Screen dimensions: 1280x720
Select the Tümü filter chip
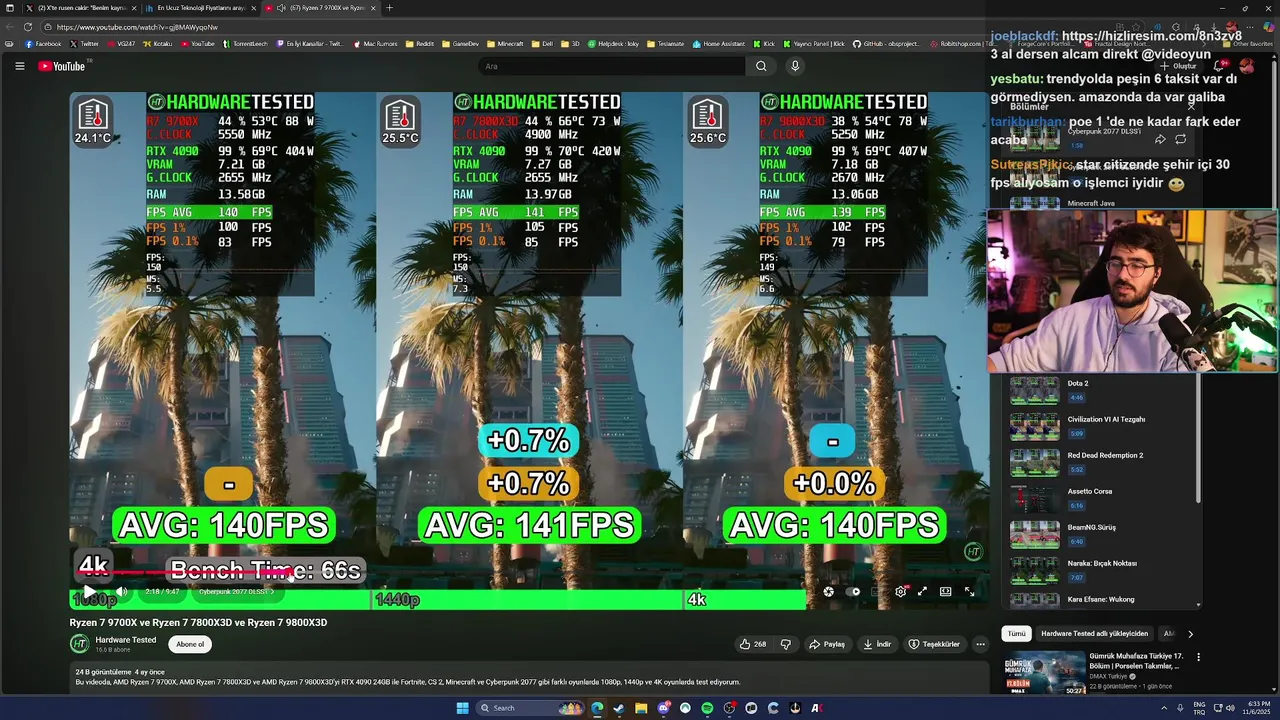tap(1016, 633)
